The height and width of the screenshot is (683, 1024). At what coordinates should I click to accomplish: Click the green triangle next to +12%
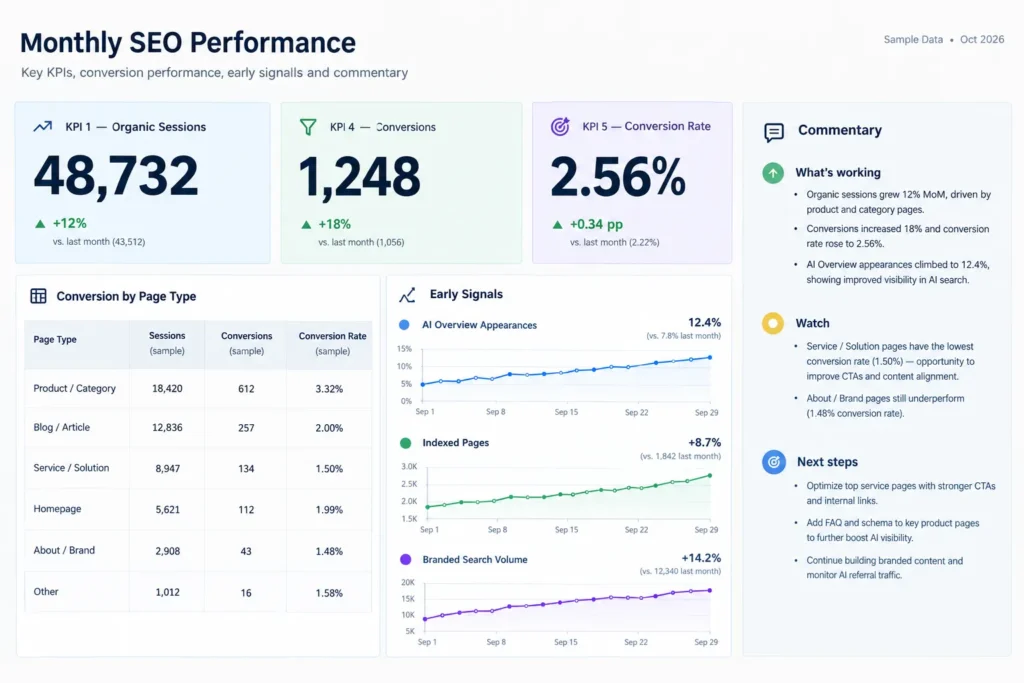click(x=40, y=224)
